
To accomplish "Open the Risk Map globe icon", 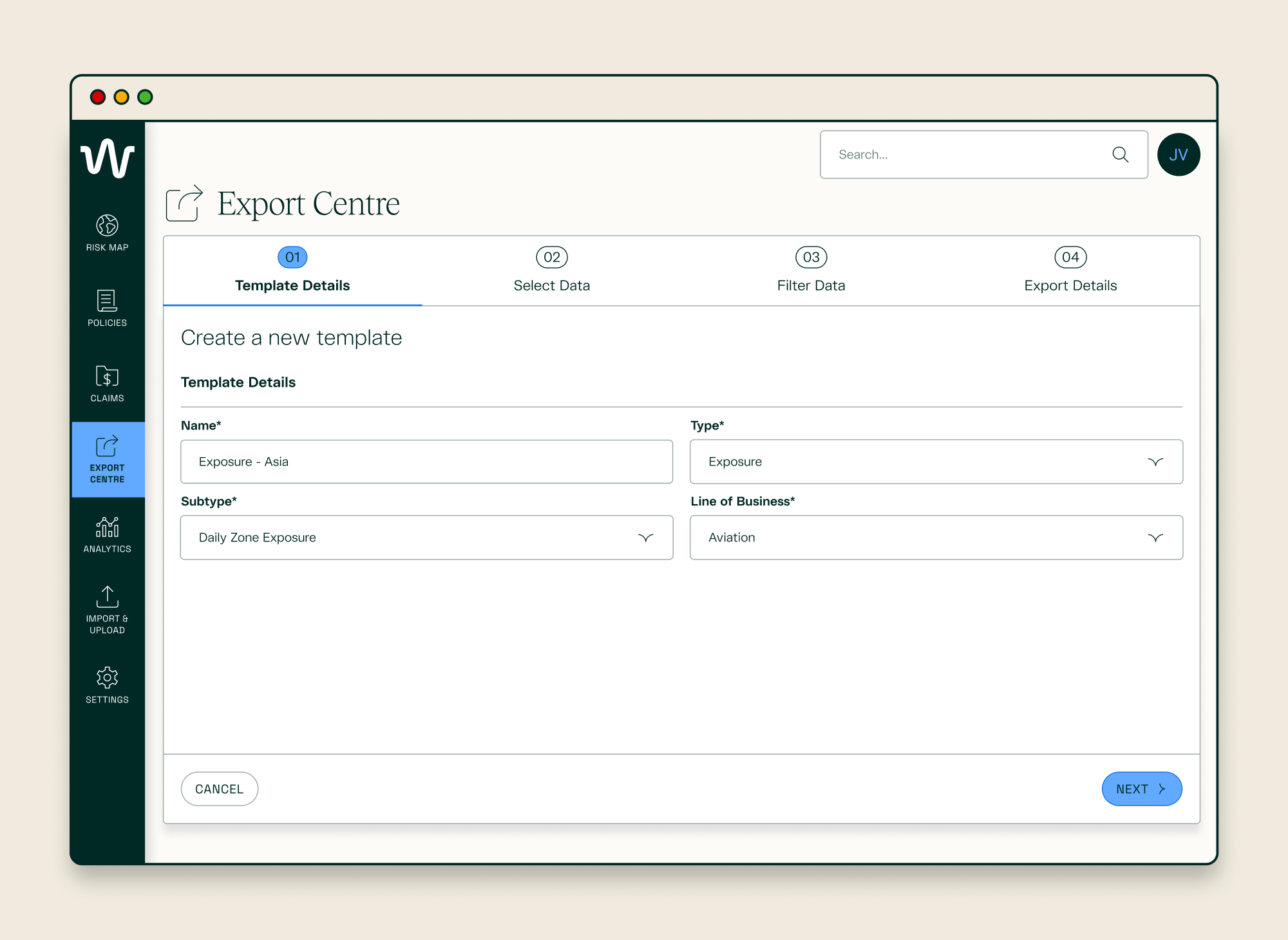I will pyautogui.click(x=107, y=225).
